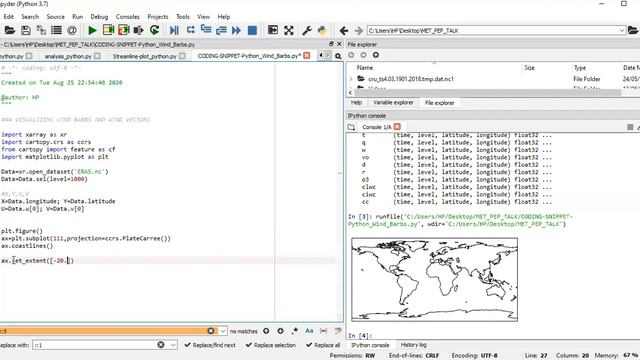640x360 pixels.
Task: Go forward with the gray arrow icon
Action: [x=358, y=31]
